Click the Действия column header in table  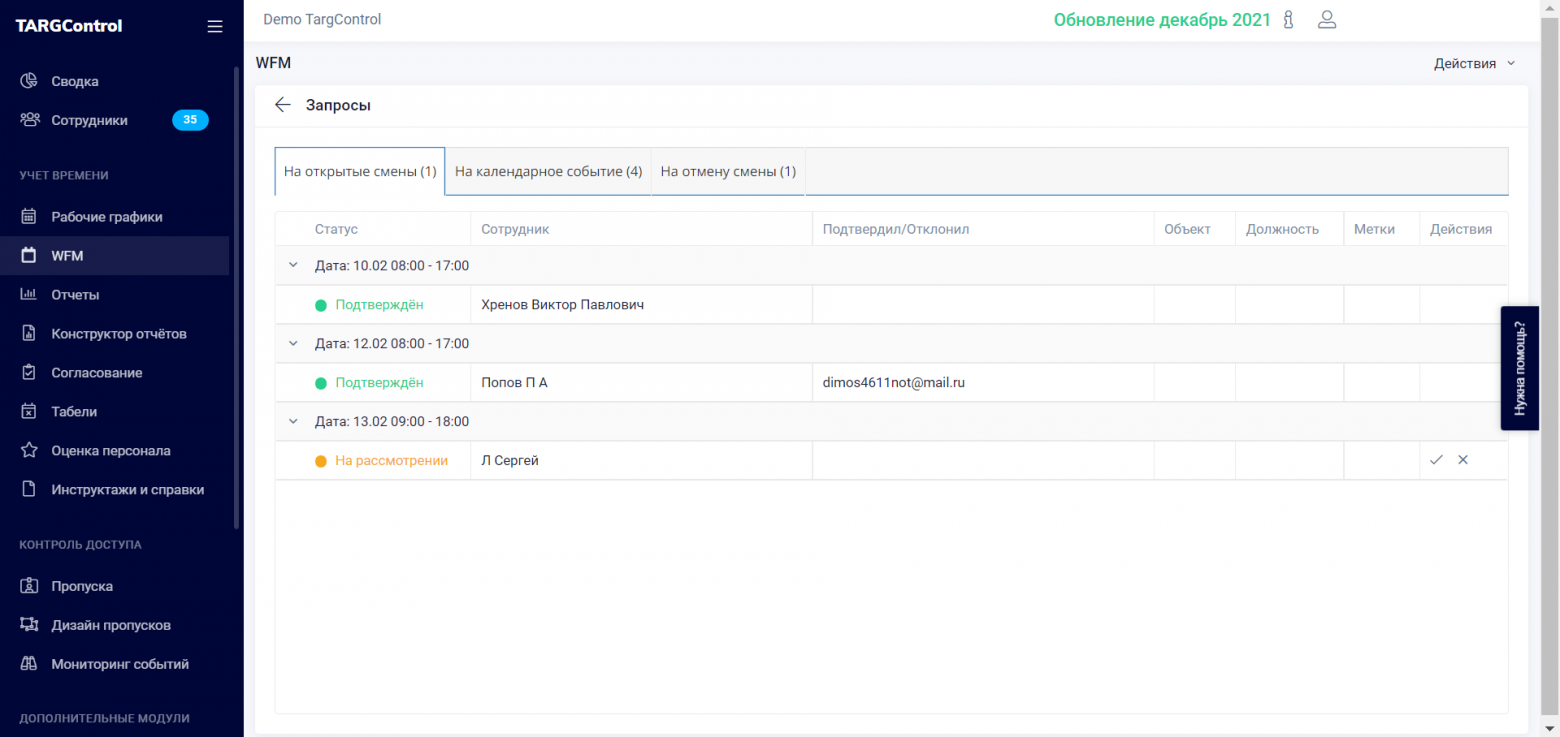pos(1461,229)
